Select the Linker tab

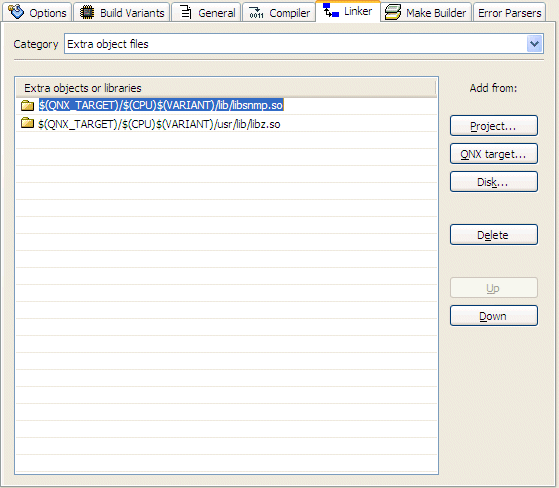pos(348,11)
